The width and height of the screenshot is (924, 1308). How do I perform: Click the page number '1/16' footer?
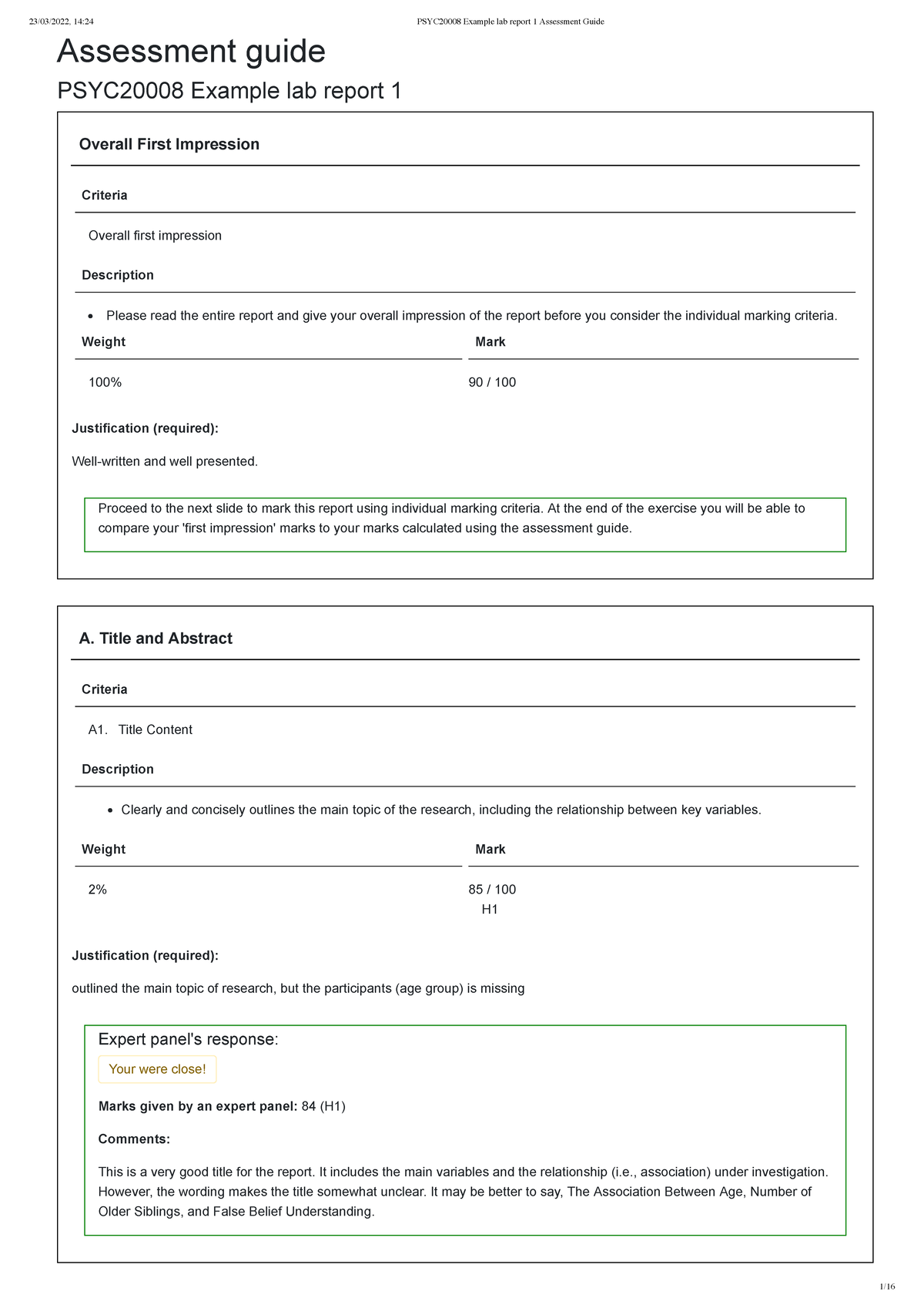pyautogui.click(x=886, y=1286)
